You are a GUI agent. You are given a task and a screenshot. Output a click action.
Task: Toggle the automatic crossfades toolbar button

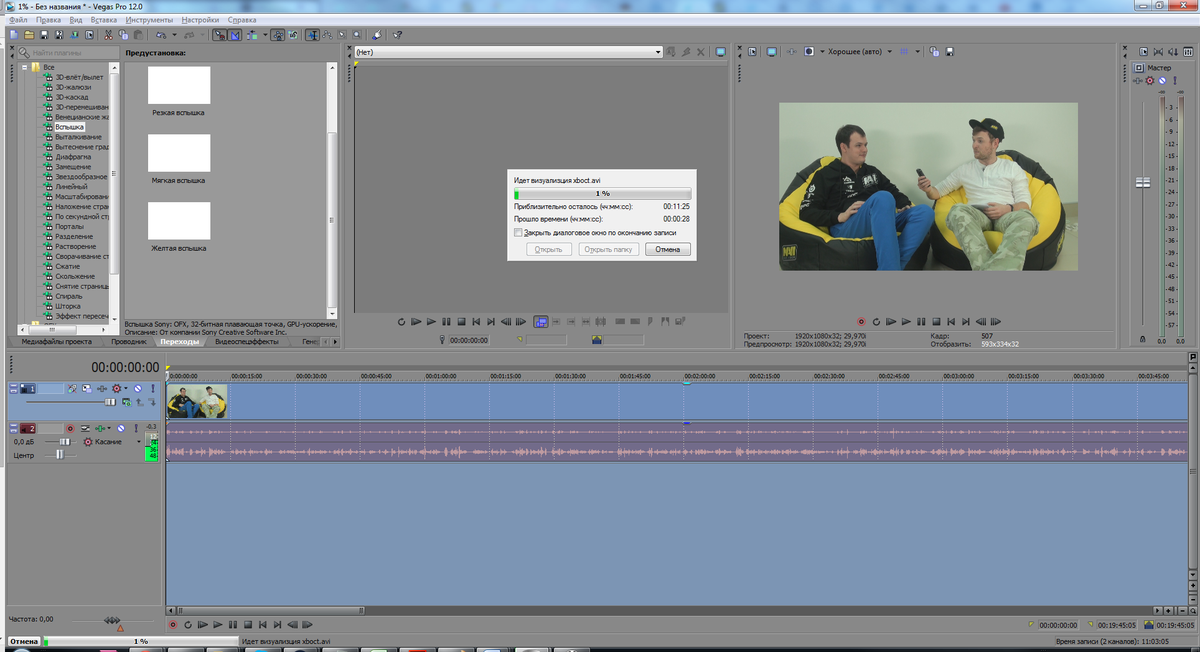234,34
